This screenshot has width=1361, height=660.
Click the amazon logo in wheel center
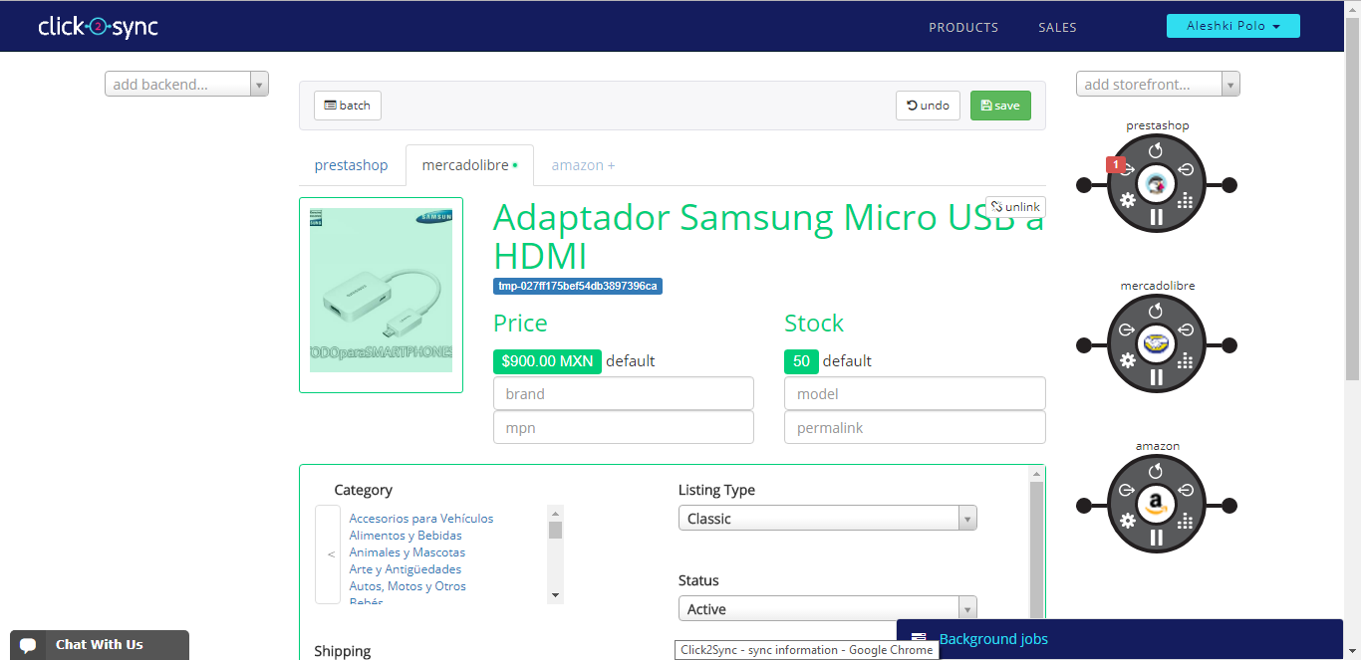pyautogui.click(x=1157, y=504)
